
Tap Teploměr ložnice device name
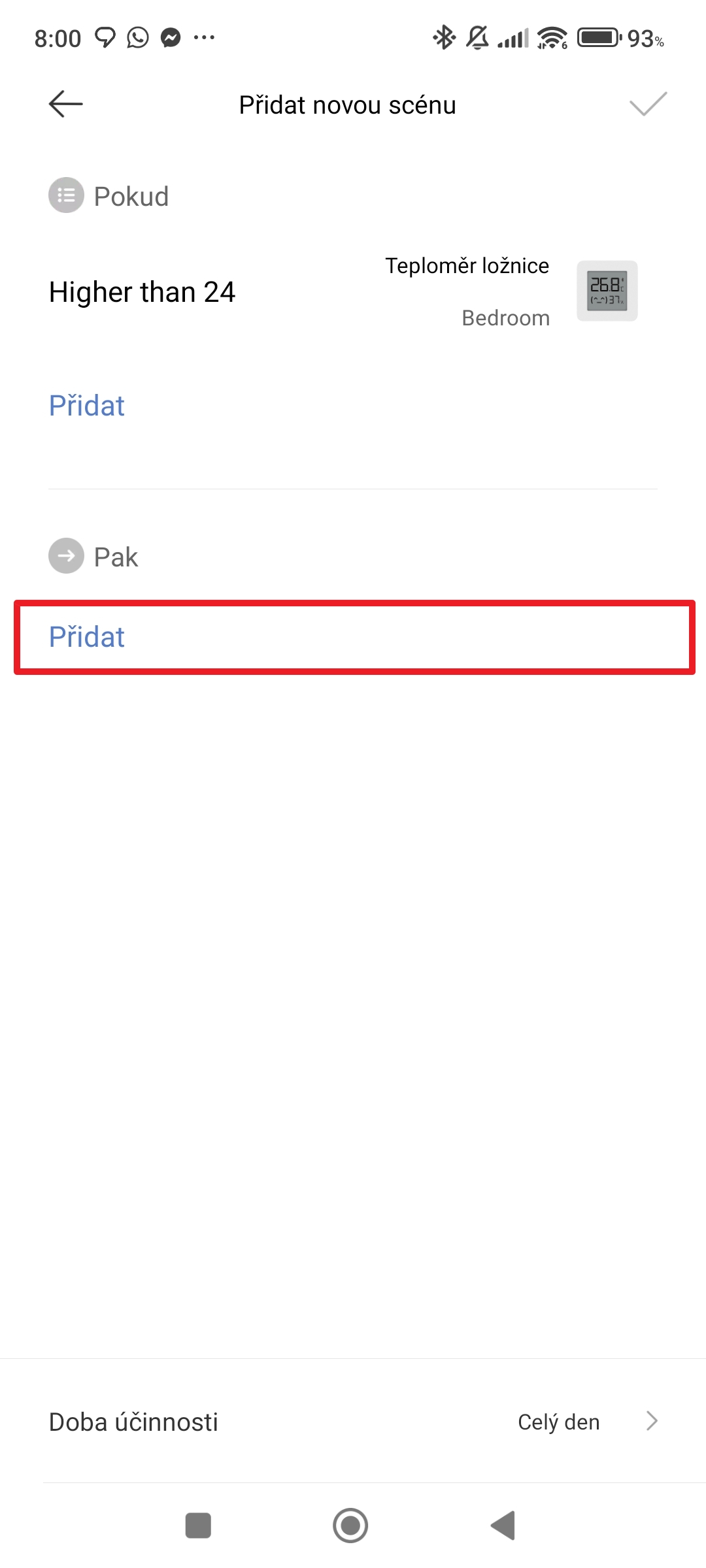tap(467, 266)
